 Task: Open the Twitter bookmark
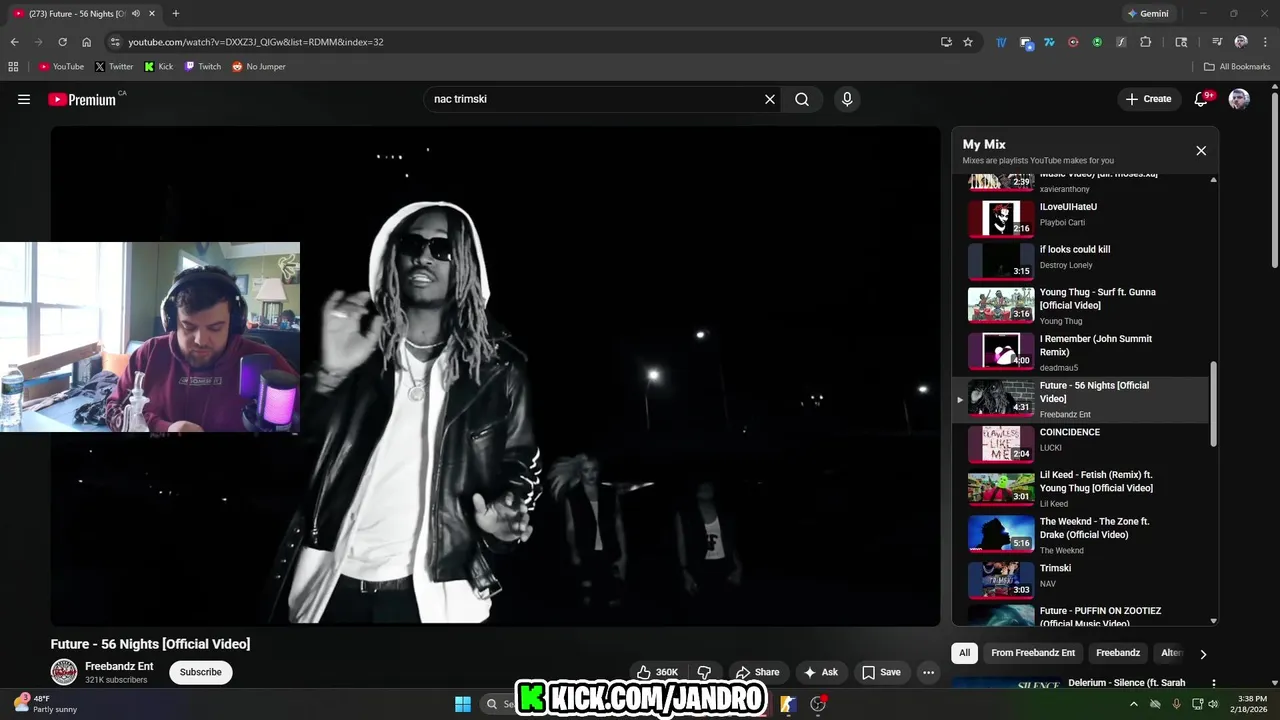pos(114,67)
